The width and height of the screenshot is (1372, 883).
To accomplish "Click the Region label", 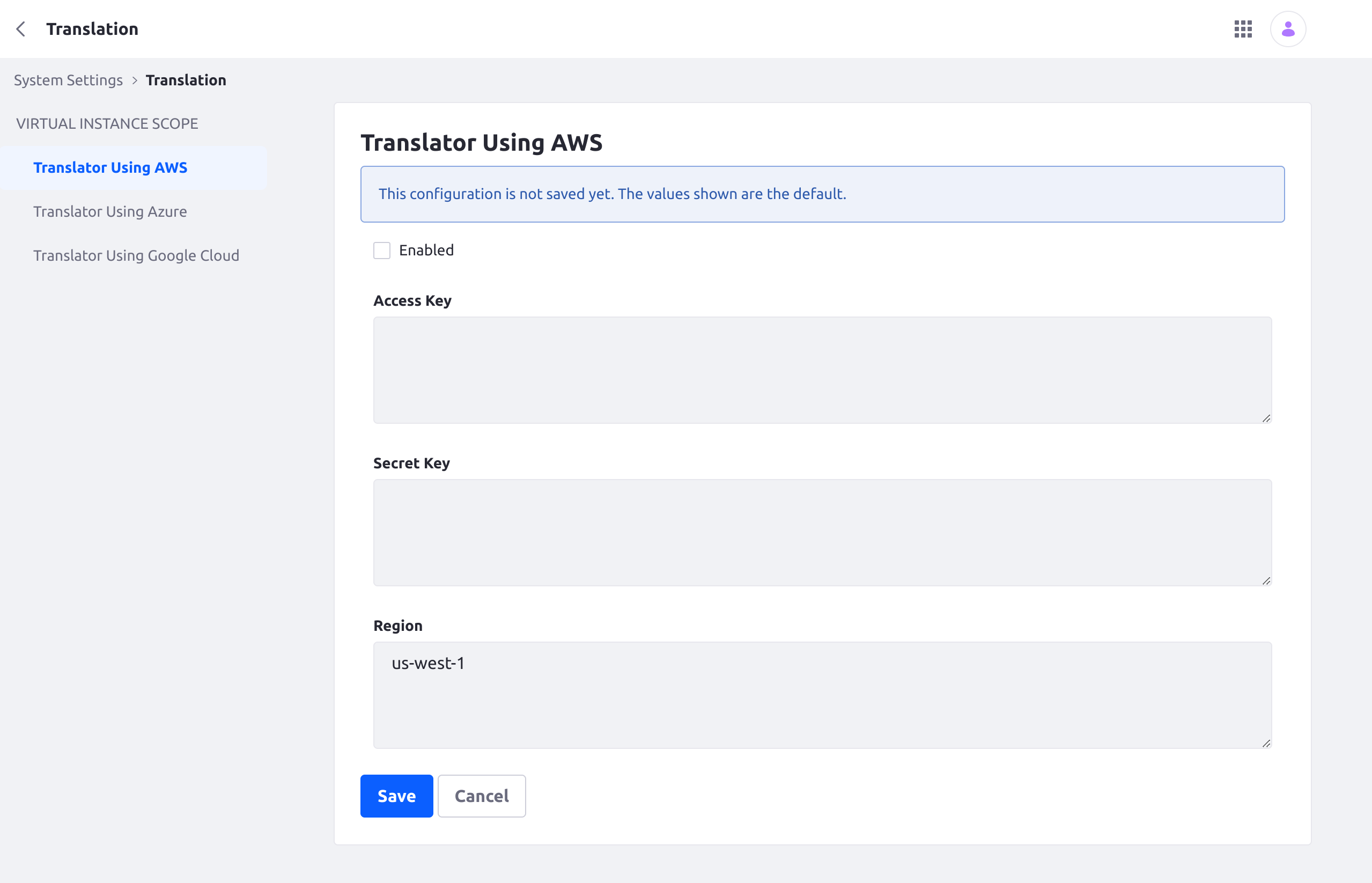I will 398,626.
